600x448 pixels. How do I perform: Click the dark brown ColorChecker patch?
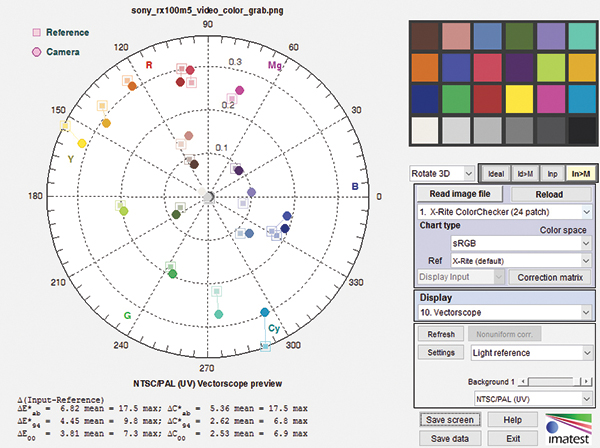coord(425,36)
